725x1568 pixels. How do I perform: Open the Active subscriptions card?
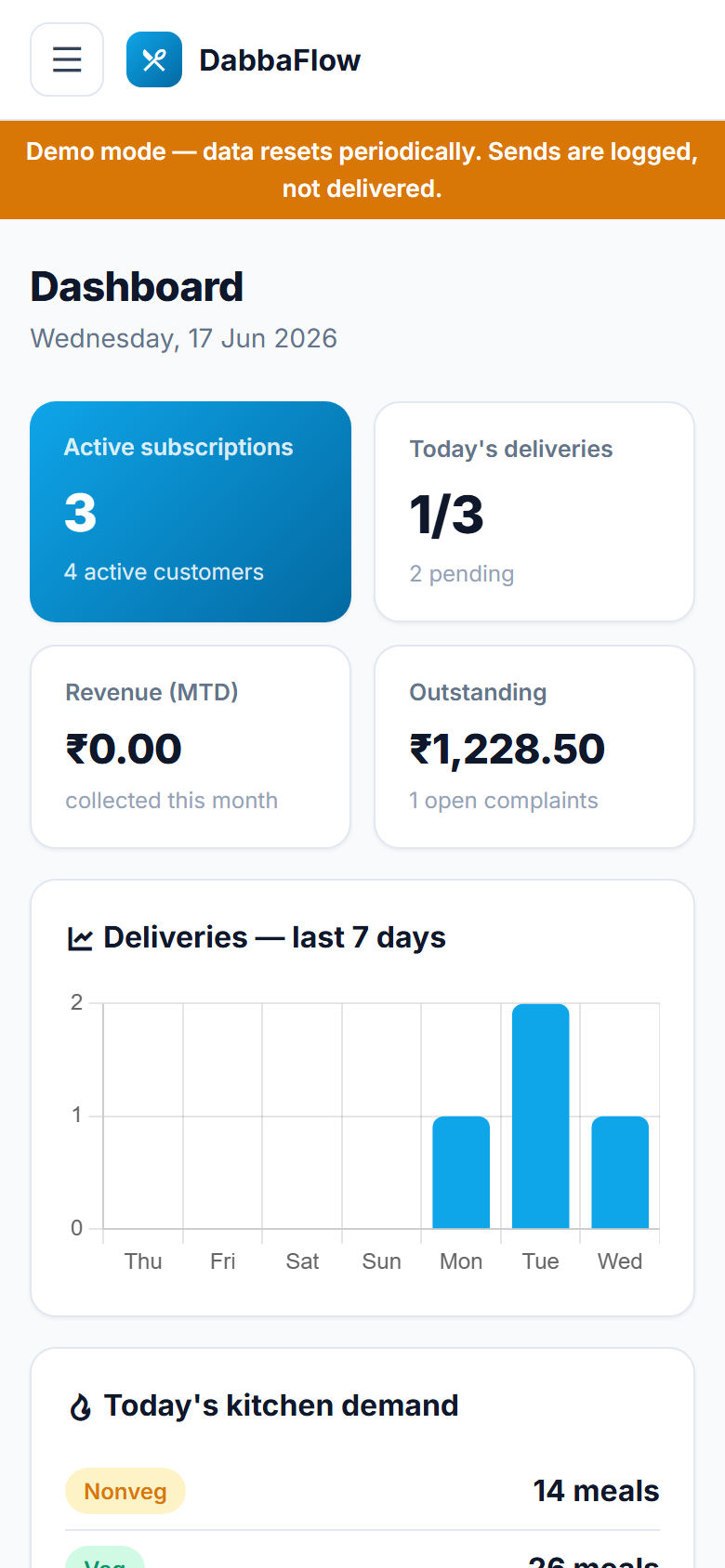pyautogui.click(x=191, y=512)
